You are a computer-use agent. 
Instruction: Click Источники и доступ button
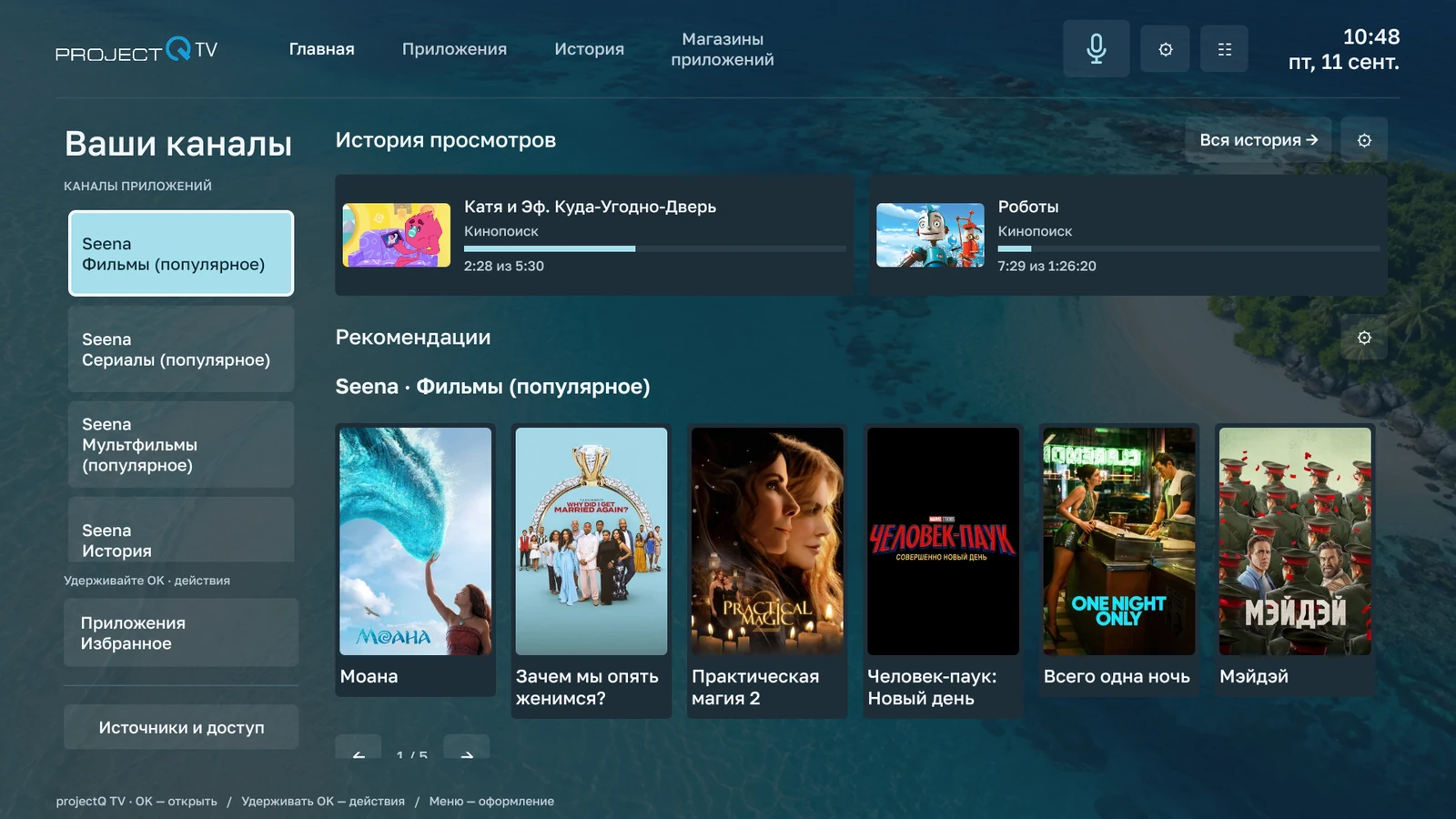(181, 727)
